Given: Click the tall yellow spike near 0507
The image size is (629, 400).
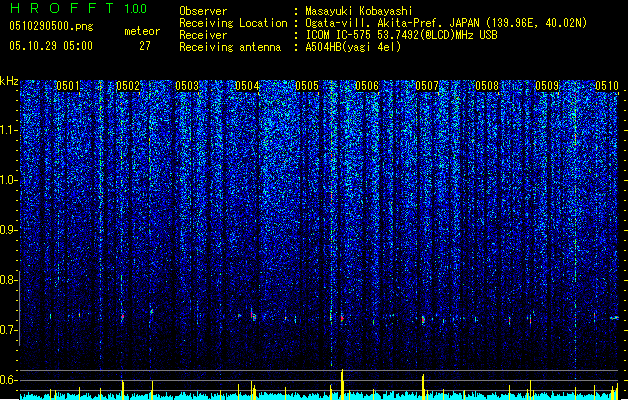Looking at the screenshot, I should pos(423,387).
